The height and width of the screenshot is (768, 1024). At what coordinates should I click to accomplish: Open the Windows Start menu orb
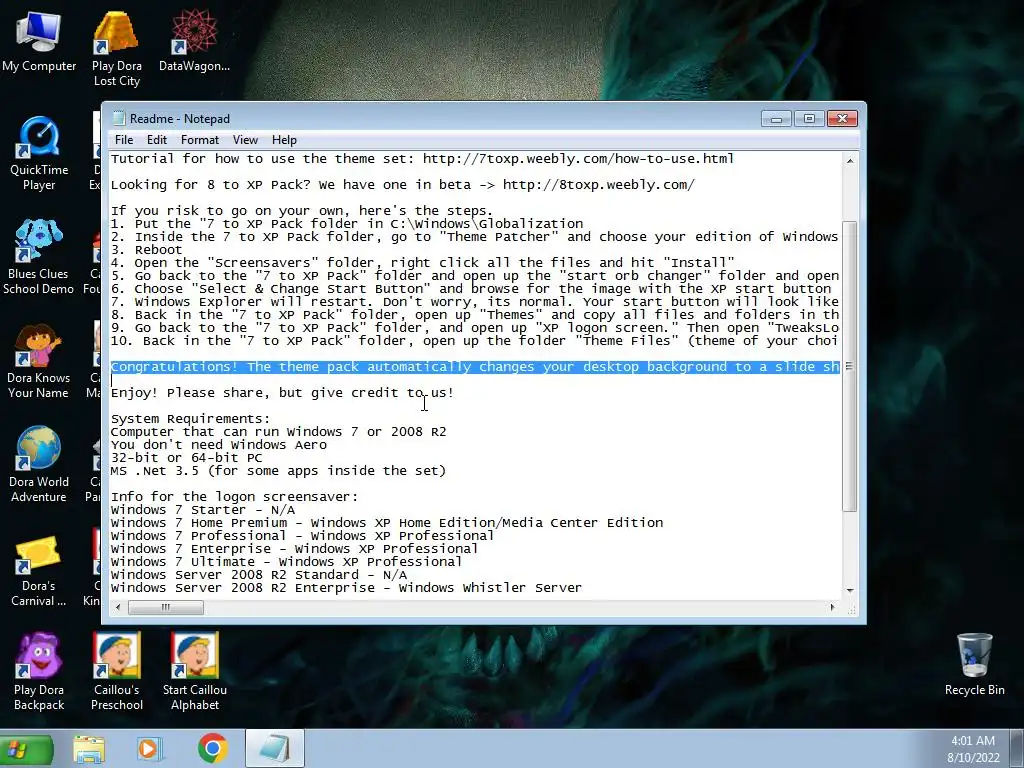click(x=26, y=750)
